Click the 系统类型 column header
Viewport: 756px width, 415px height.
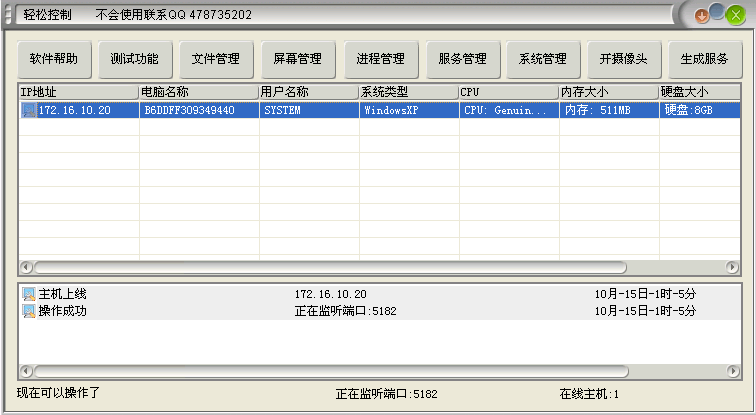pos(408,92)
